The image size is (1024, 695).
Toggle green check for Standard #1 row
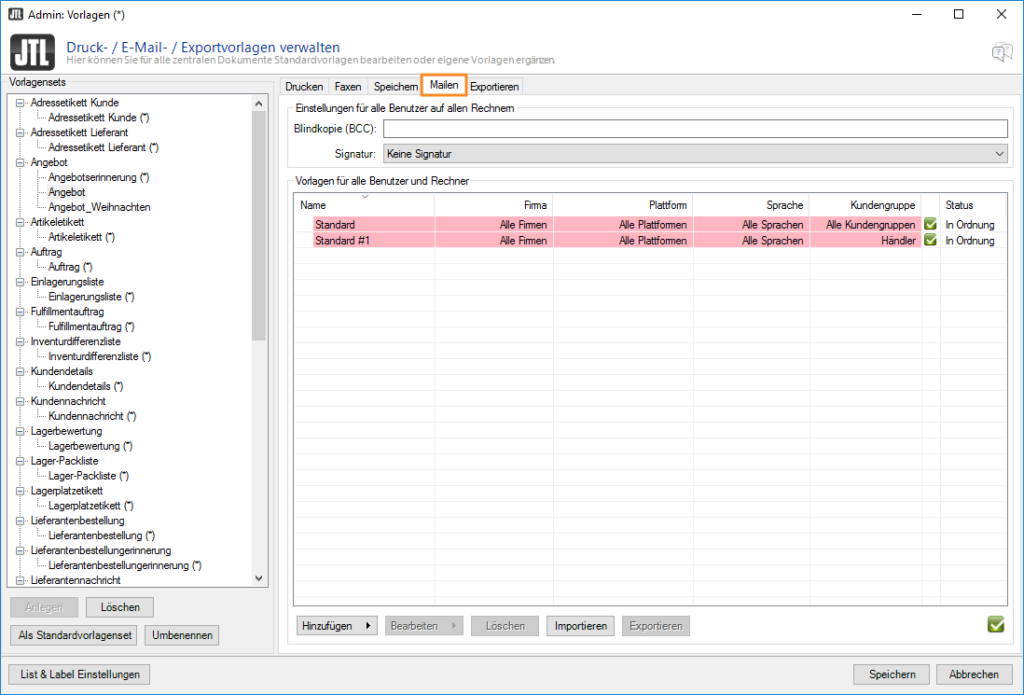[x=931, y=241]
